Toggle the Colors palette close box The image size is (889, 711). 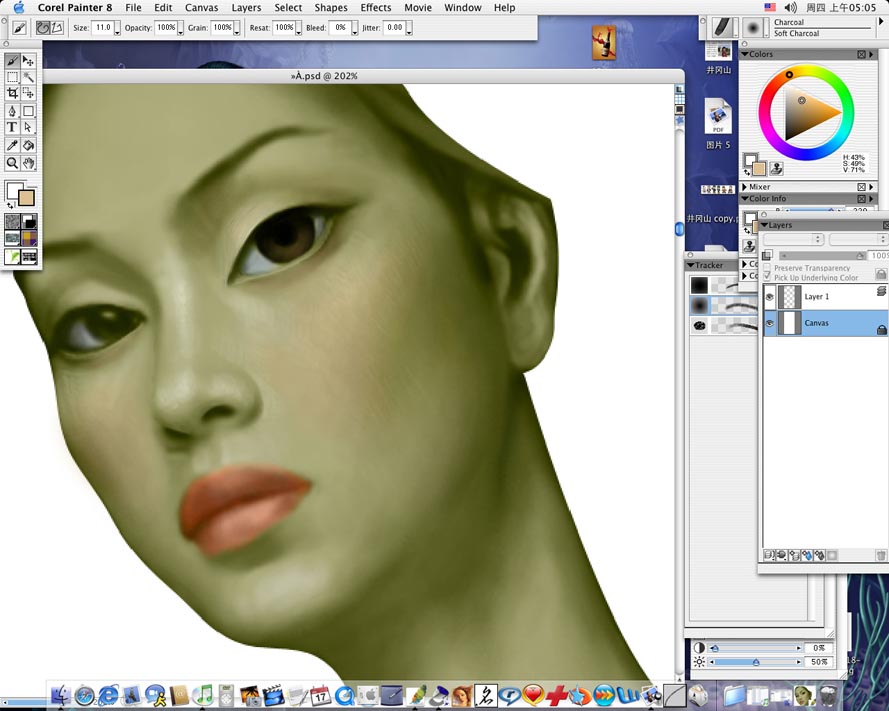(x=861, y=54)
